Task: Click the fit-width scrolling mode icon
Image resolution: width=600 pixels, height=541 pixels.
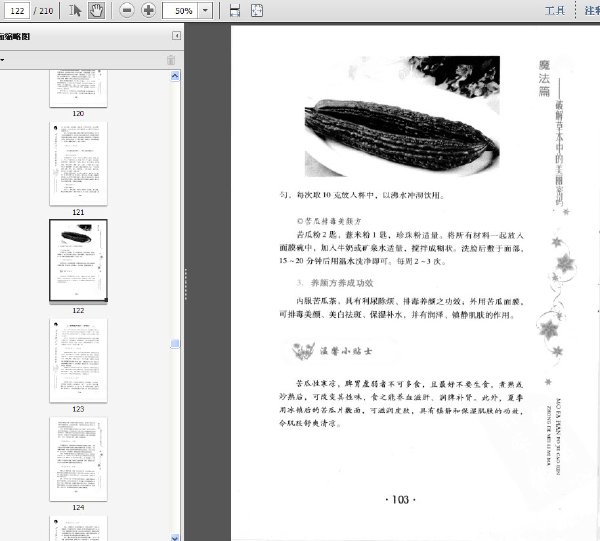Action: click(x=235, y=11)
